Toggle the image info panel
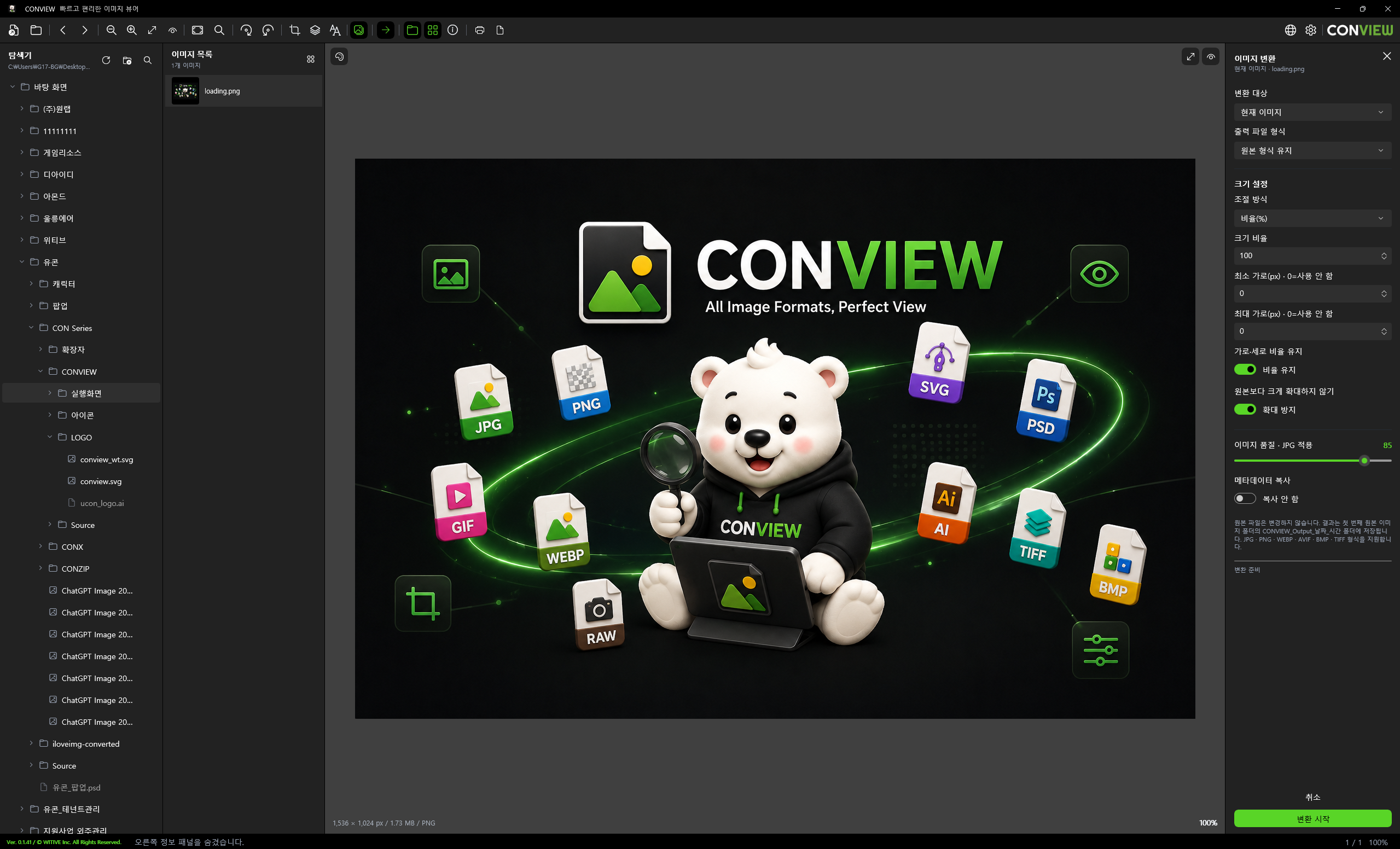 (x=453, y=30)
